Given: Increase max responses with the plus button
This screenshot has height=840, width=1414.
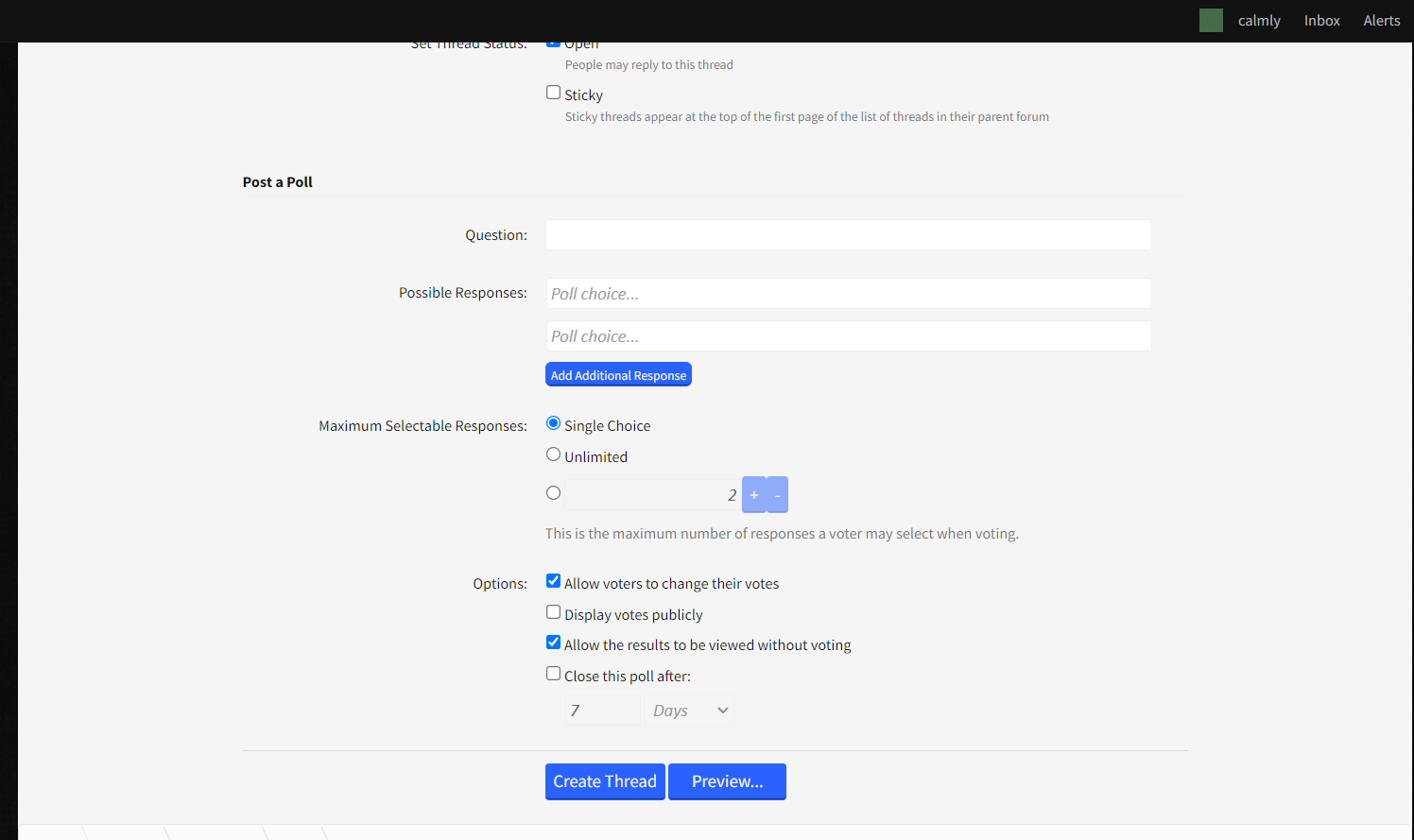Looking at the screenshot, I should tap(754, 494).
